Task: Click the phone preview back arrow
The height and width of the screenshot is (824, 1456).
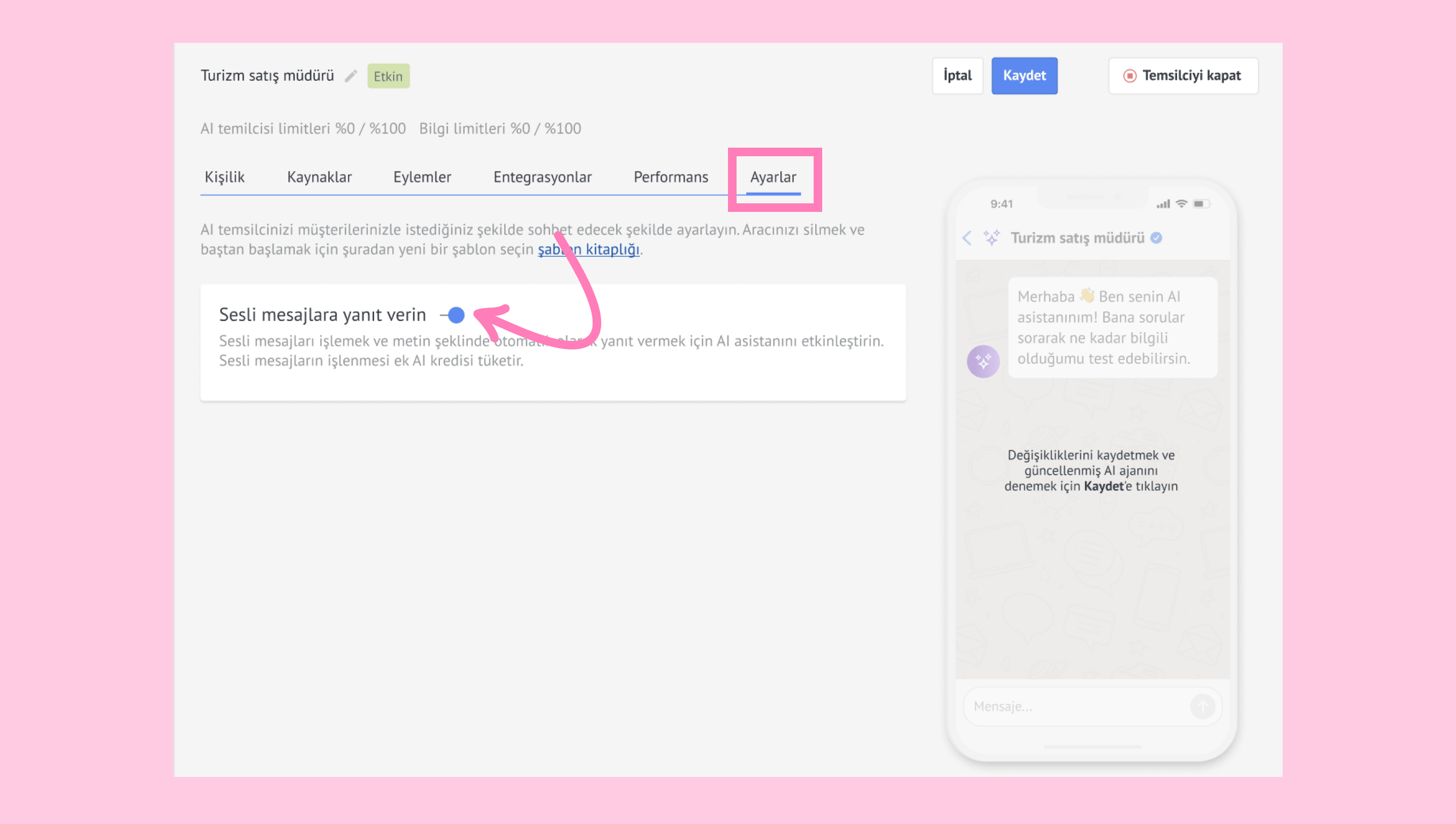Action: (x=967, y=238)
